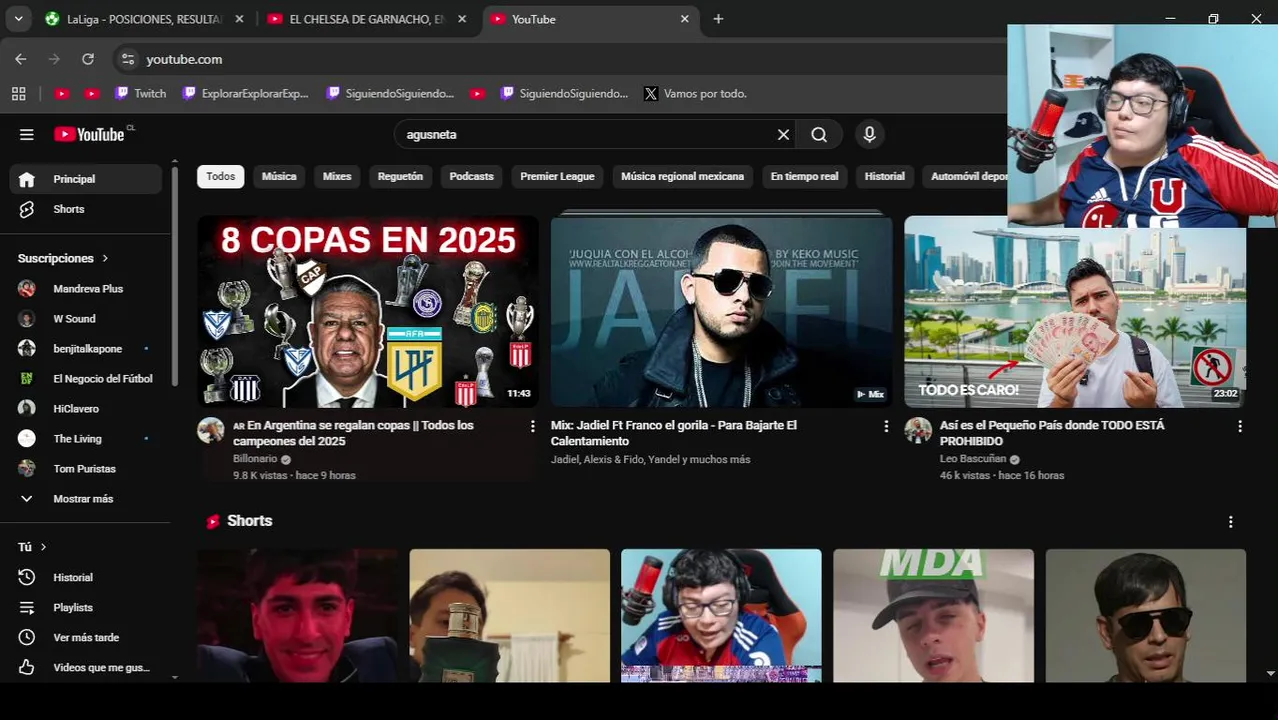The image size is (1278, 720).
Task: Open Ver más tarde list
Action: 86,638
